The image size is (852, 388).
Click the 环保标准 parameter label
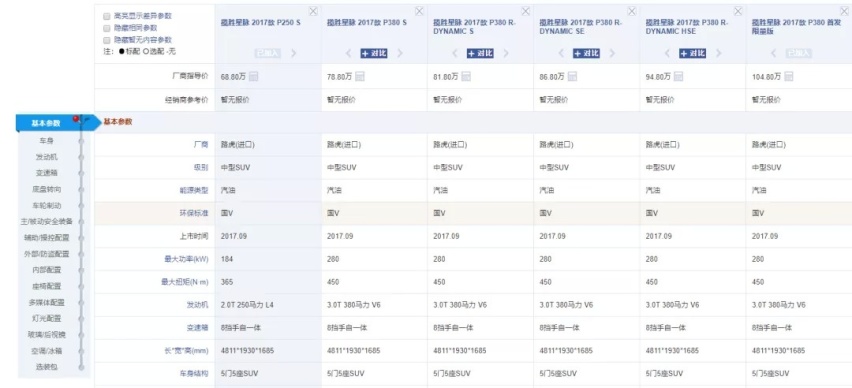(193, 214)
